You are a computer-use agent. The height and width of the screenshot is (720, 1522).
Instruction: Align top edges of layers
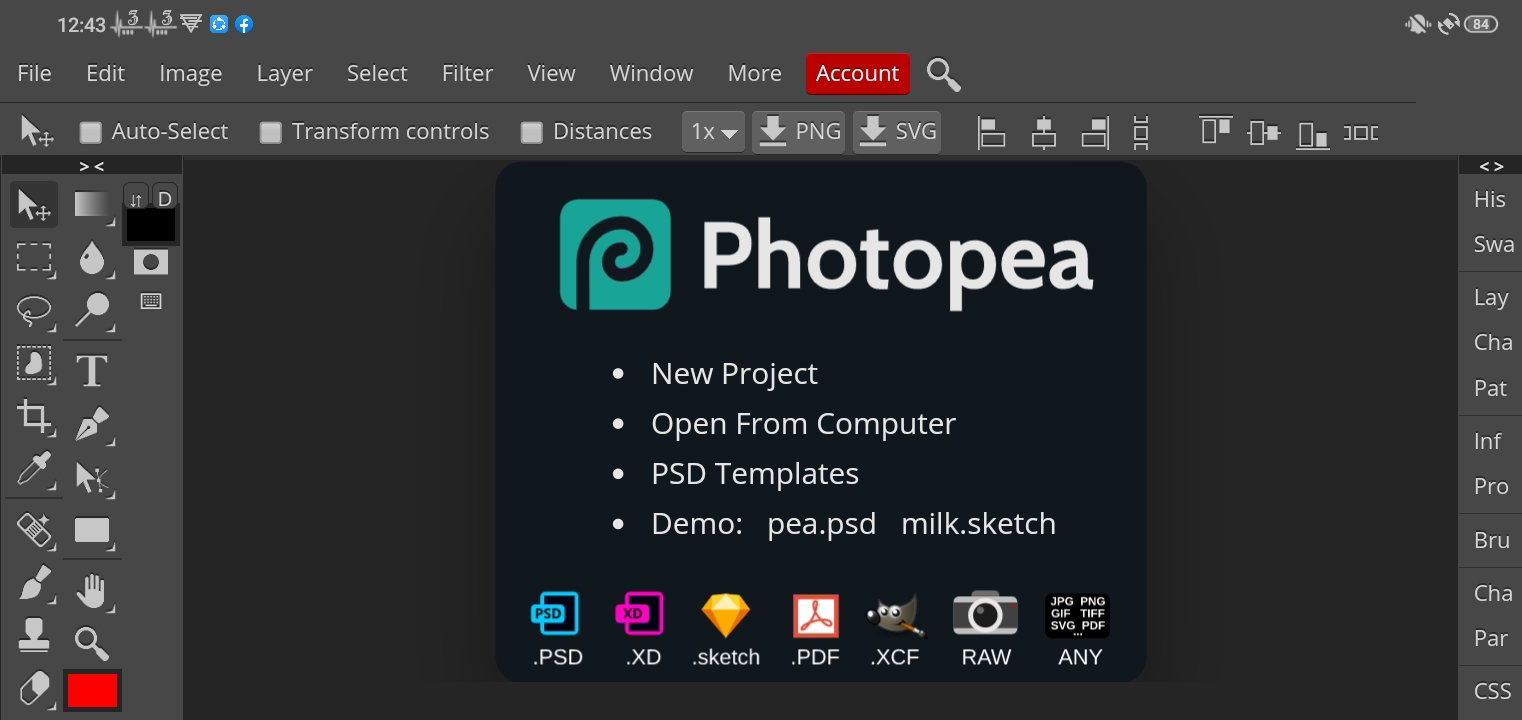pyautogui.click(x=1216, y=131)
